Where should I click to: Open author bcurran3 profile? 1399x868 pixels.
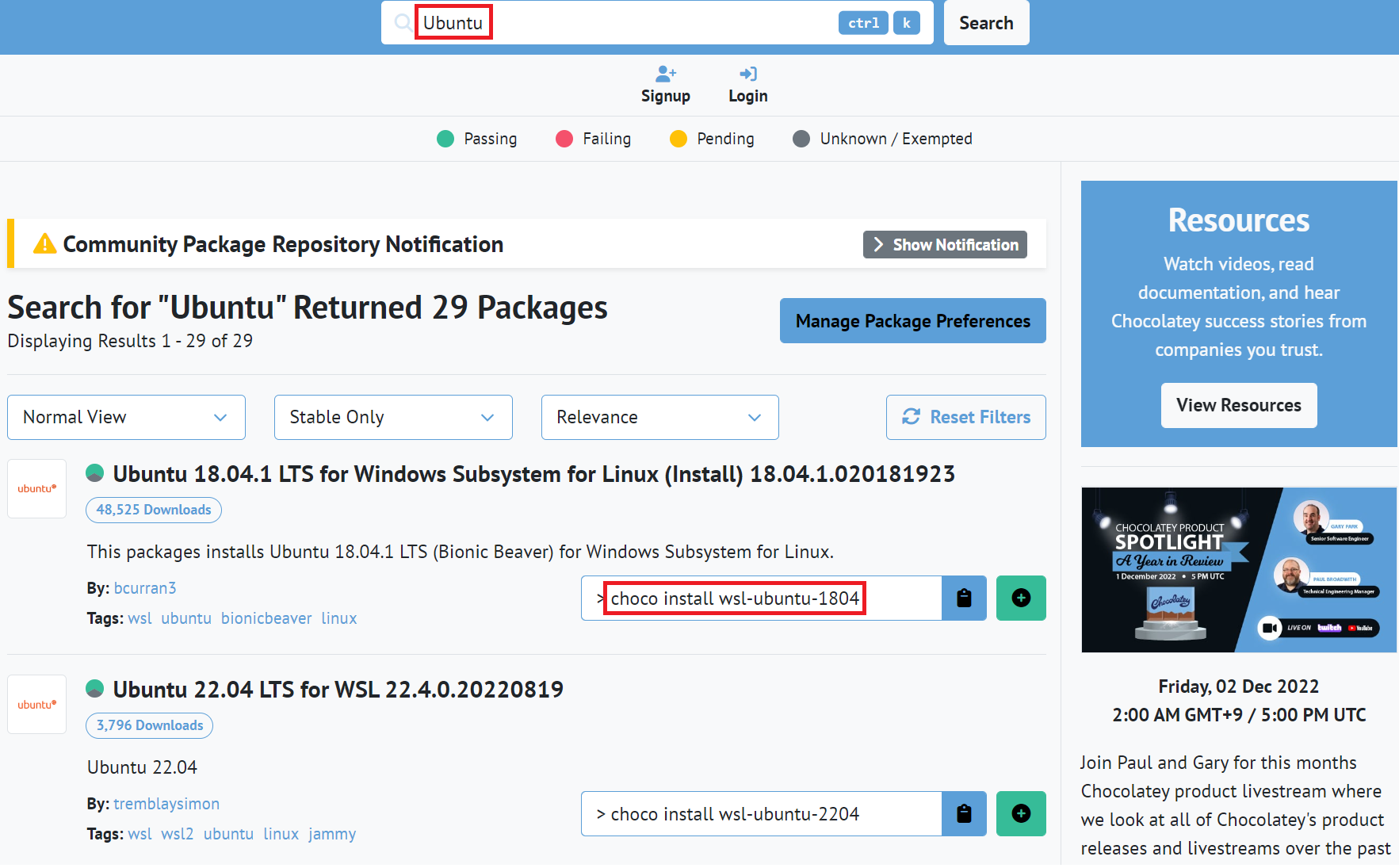145,587
